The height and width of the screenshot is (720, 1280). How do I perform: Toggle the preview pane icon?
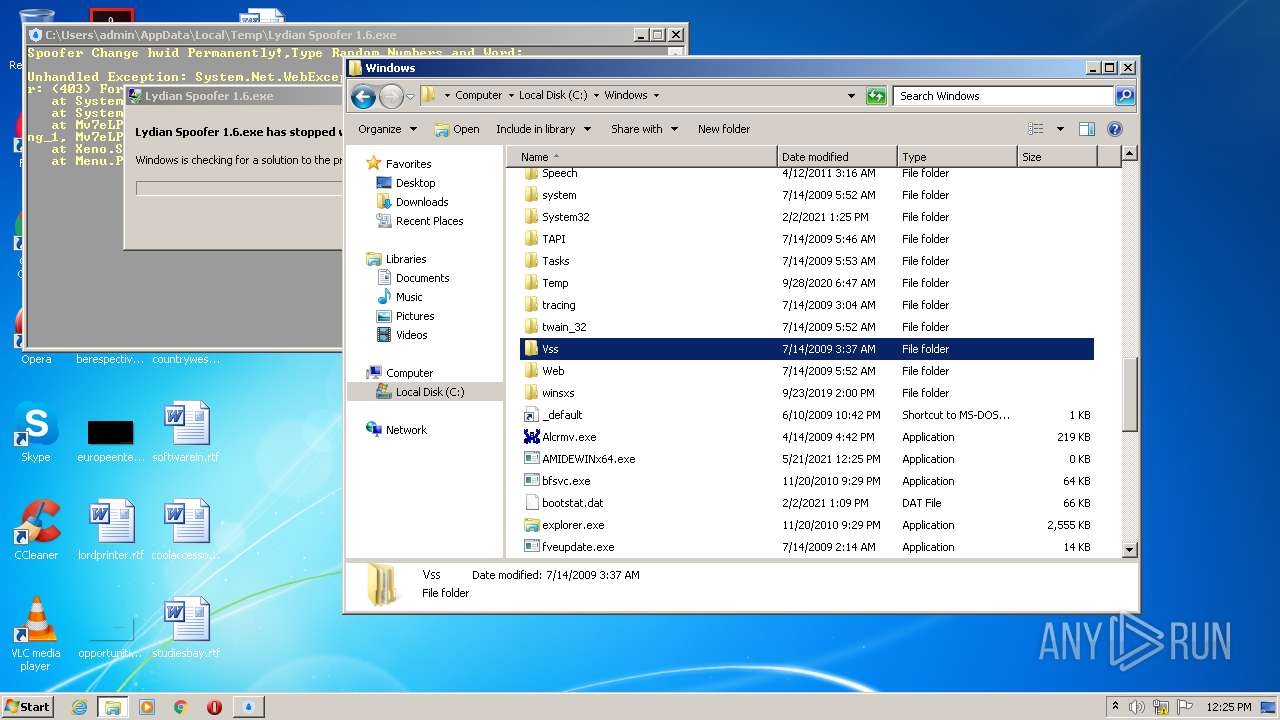click(1087, 129)
